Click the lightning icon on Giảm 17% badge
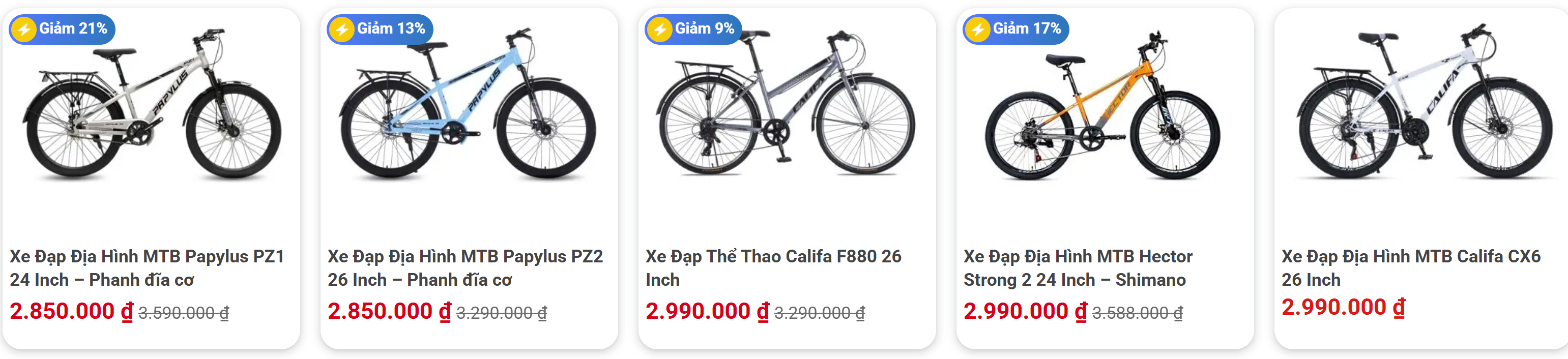Screen dimensions: 1568x359 click(x=978, y=29)
